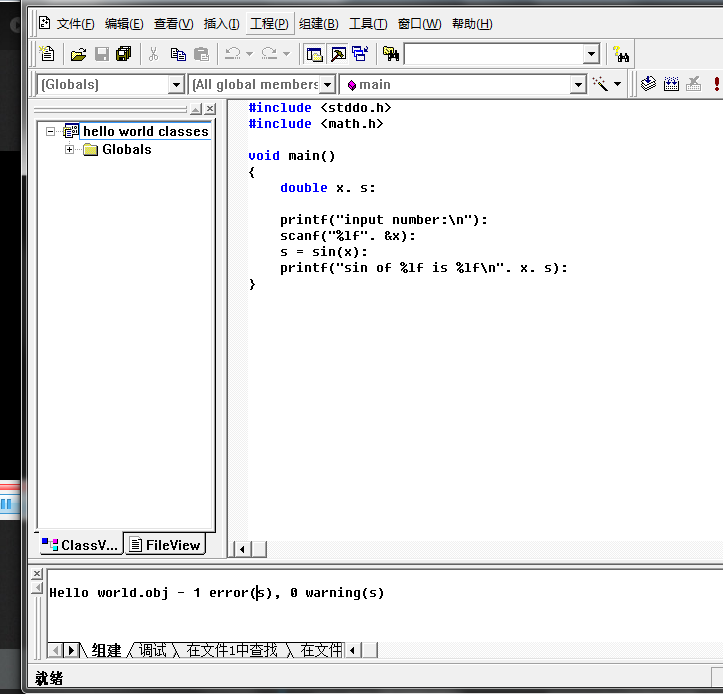The image size is (723, 694).
Task: Open the Redo history dropdown arrow
Action: coord(286,54)
